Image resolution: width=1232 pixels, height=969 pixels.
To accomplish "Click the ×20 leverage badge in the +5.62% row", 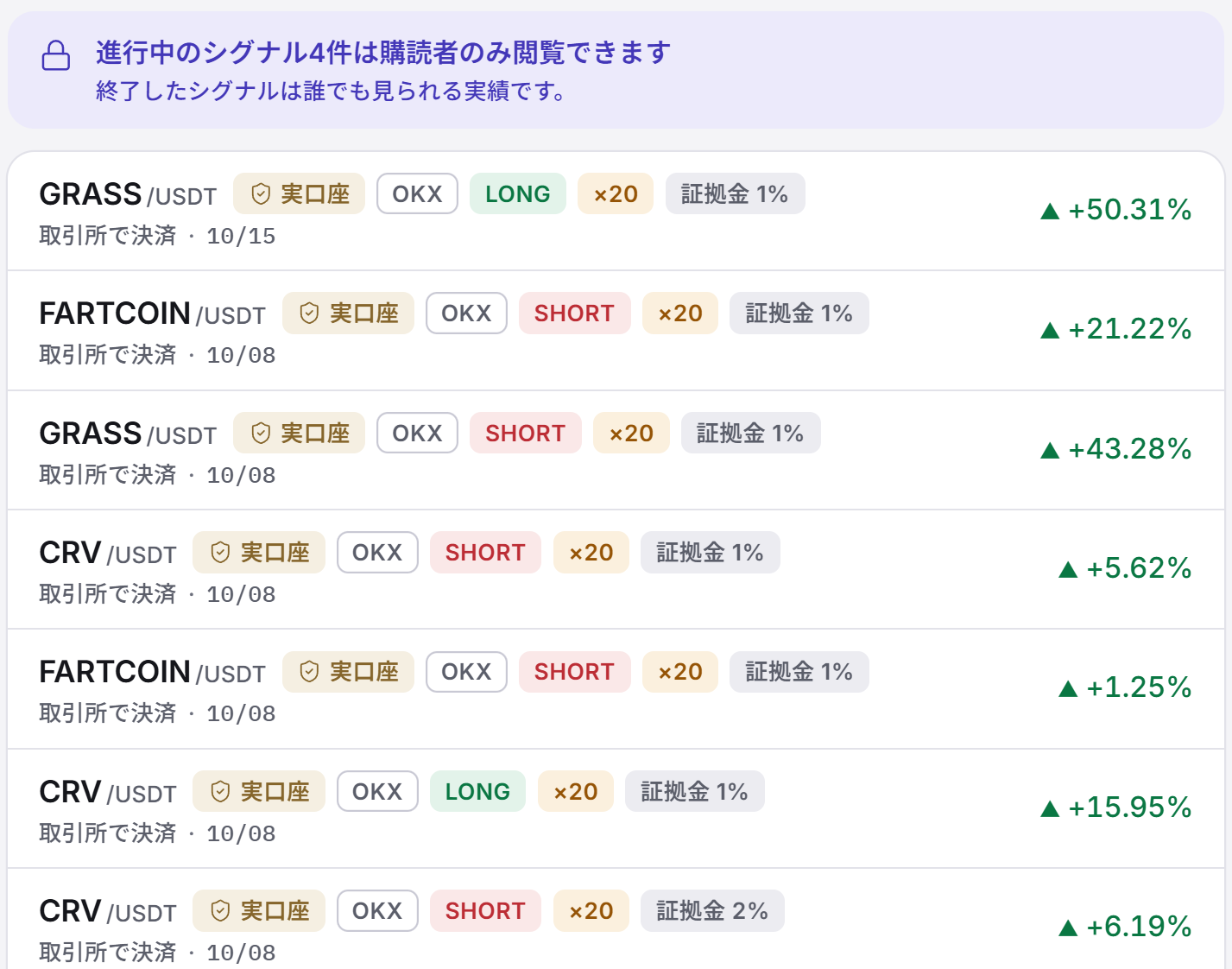I will (591, 552).
